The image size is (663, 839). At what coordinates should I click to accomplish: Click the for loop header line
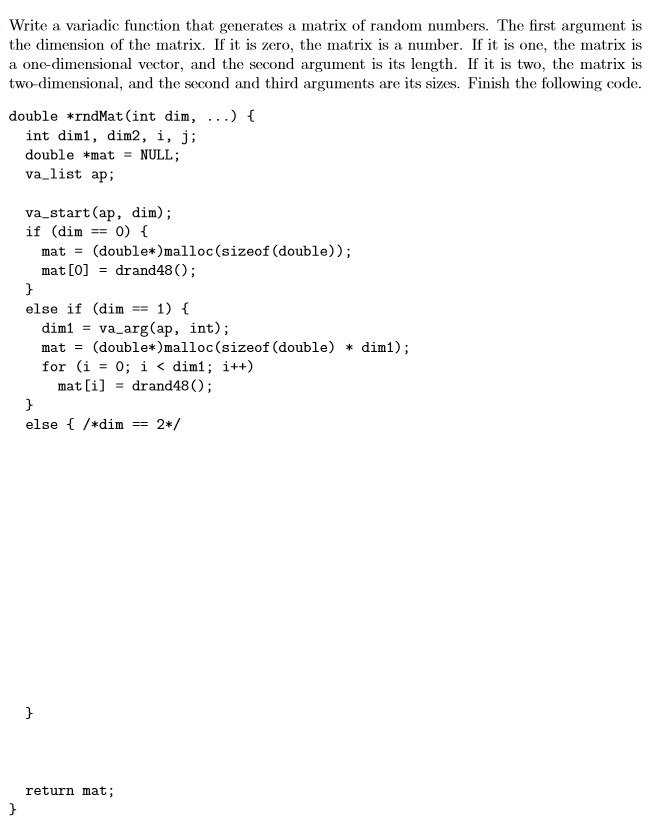[147, 367]
